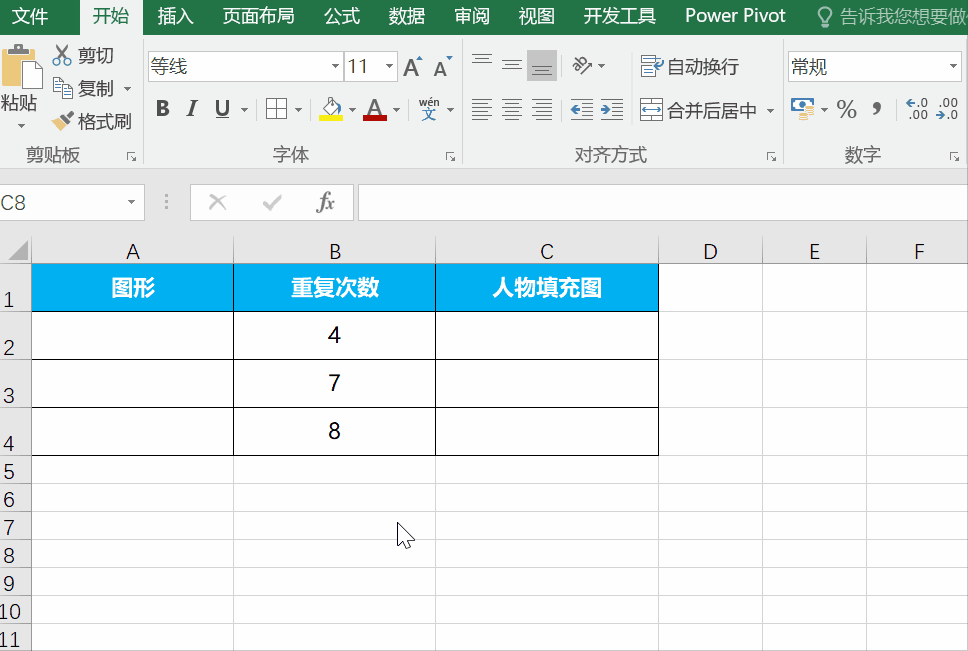This screenshot has width=968, height=651.
Task: Toggle italic formatting
Action: [191, 108]
